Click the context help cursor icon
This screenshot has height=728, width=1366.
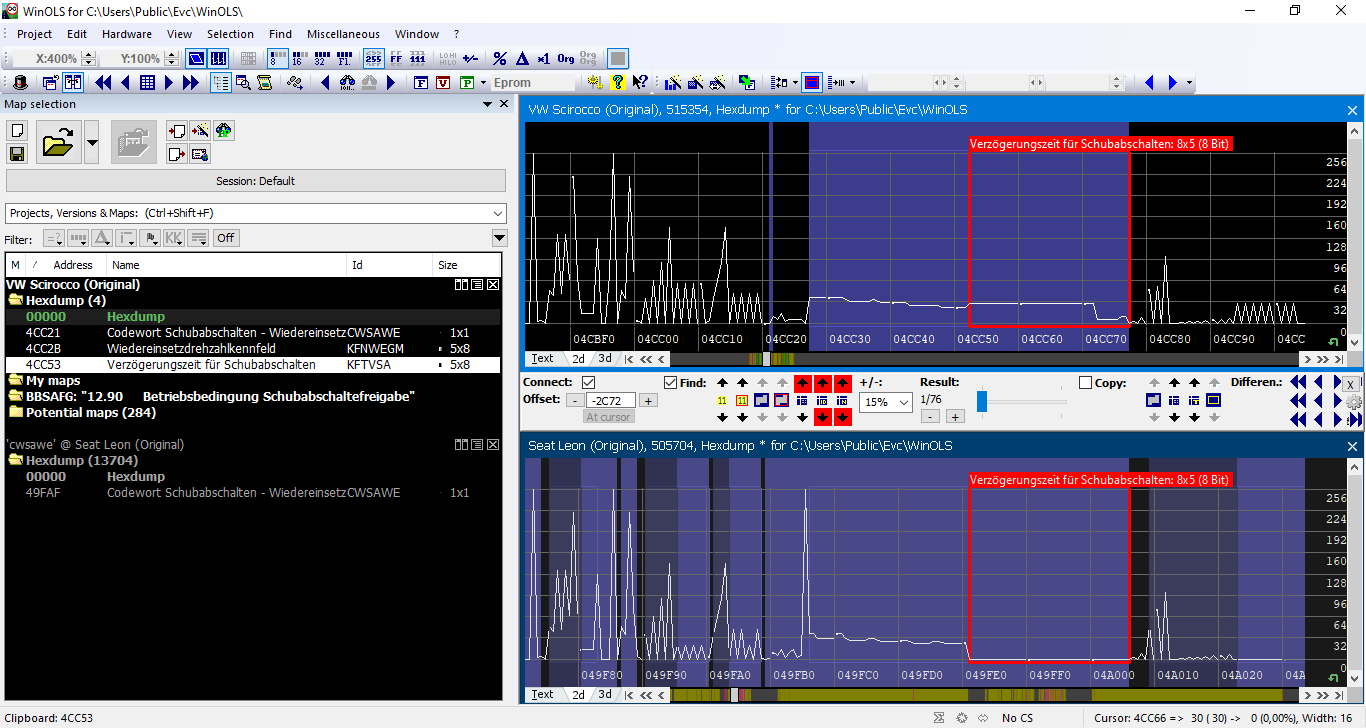point(640,82)
